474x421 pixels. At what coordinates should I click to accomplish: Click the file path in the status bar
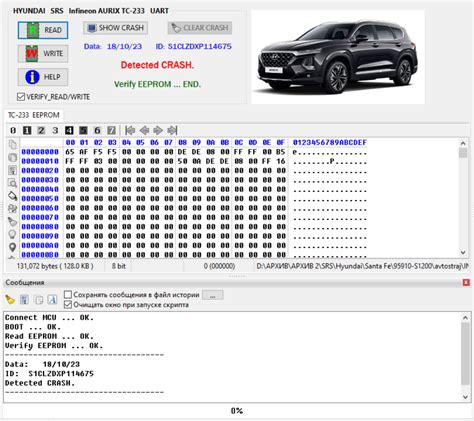point(362,266)
